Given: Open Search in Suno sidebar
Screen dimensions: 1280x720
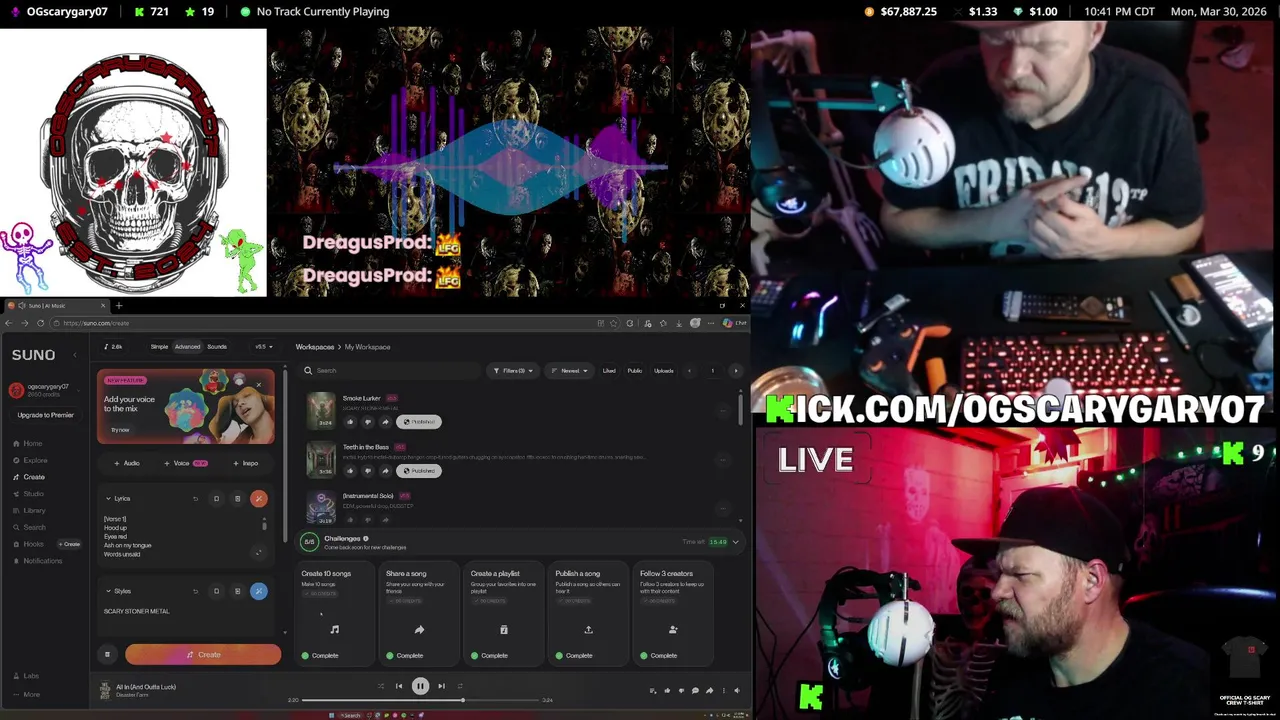Looking at the screenshot, I should click(x=29, y=527).
